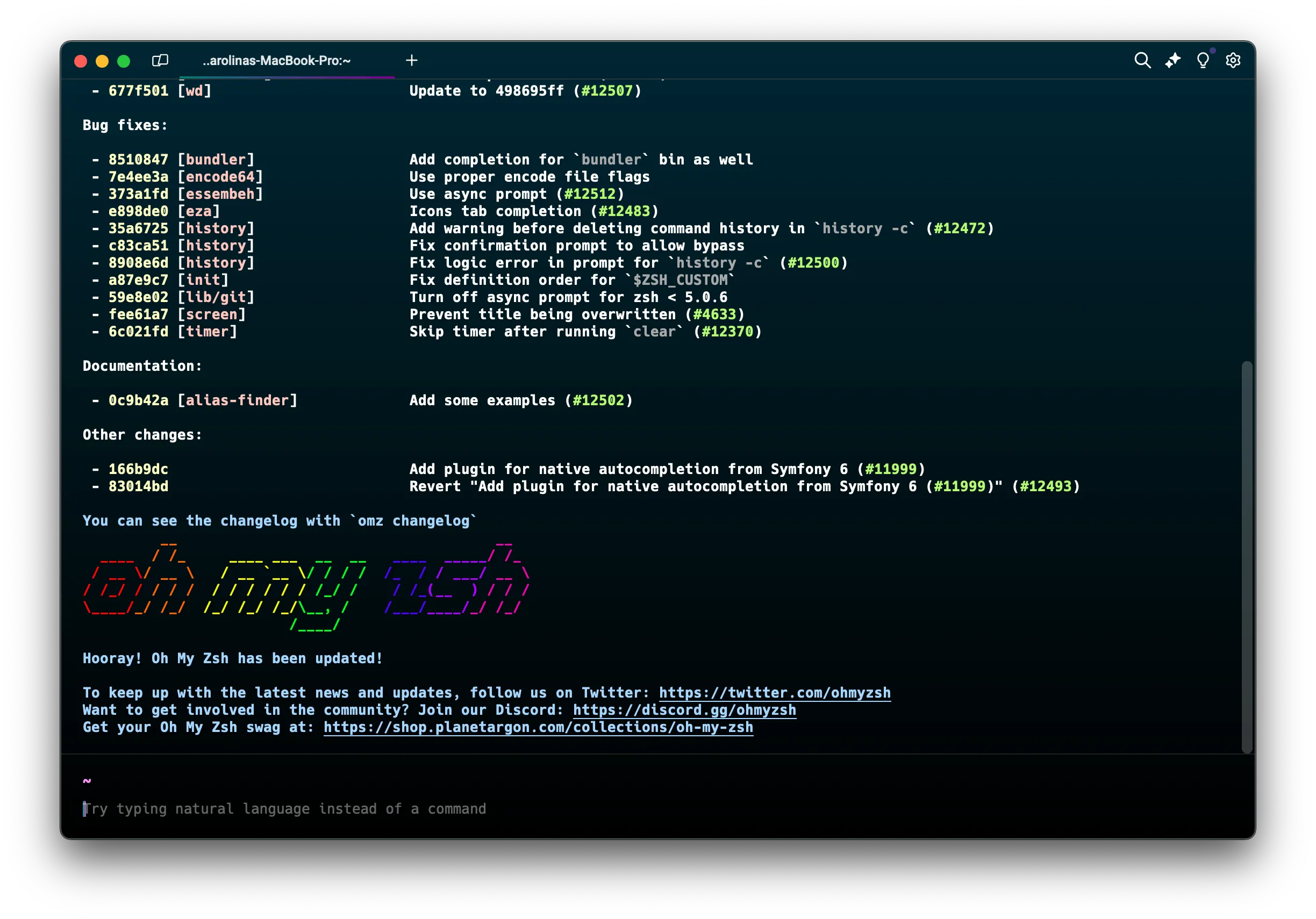The image size is (1316, 919).
Task: Click the split-pane icon next to tab title
Action: point(160,60)
